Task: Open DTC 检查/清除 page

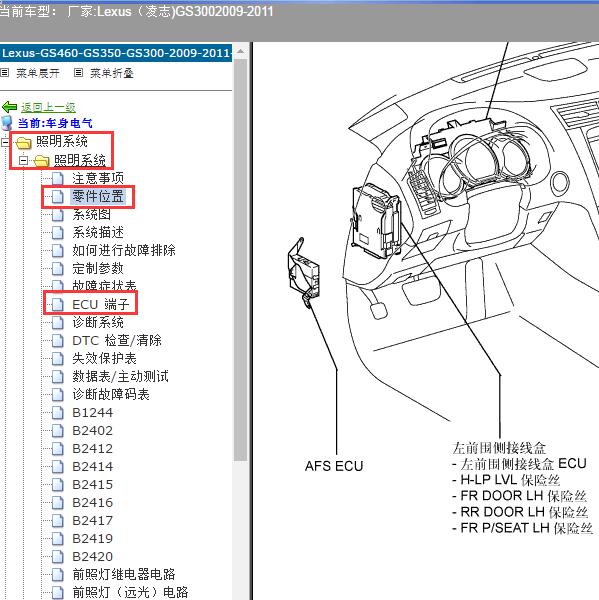Action: (117, 340)
